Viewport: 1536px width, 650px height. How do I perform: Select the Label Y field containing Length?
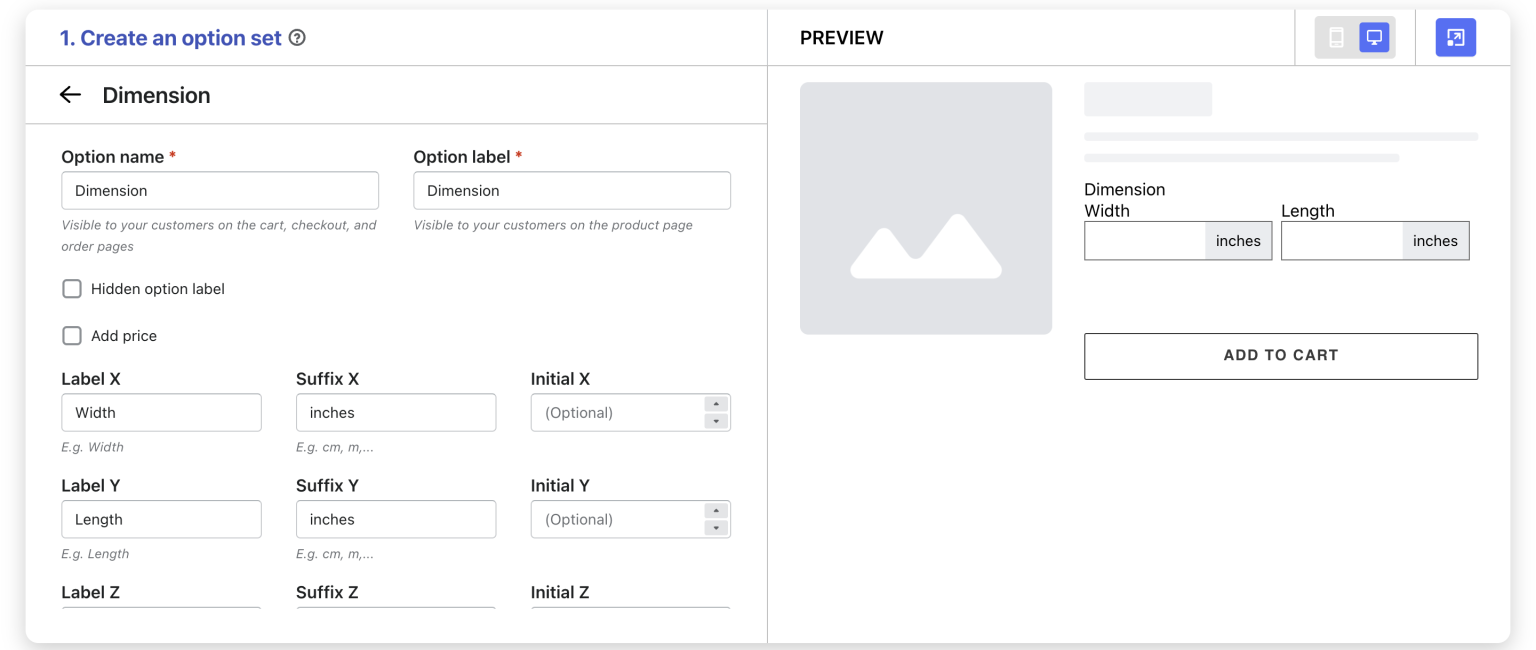(x=161, y=520)
